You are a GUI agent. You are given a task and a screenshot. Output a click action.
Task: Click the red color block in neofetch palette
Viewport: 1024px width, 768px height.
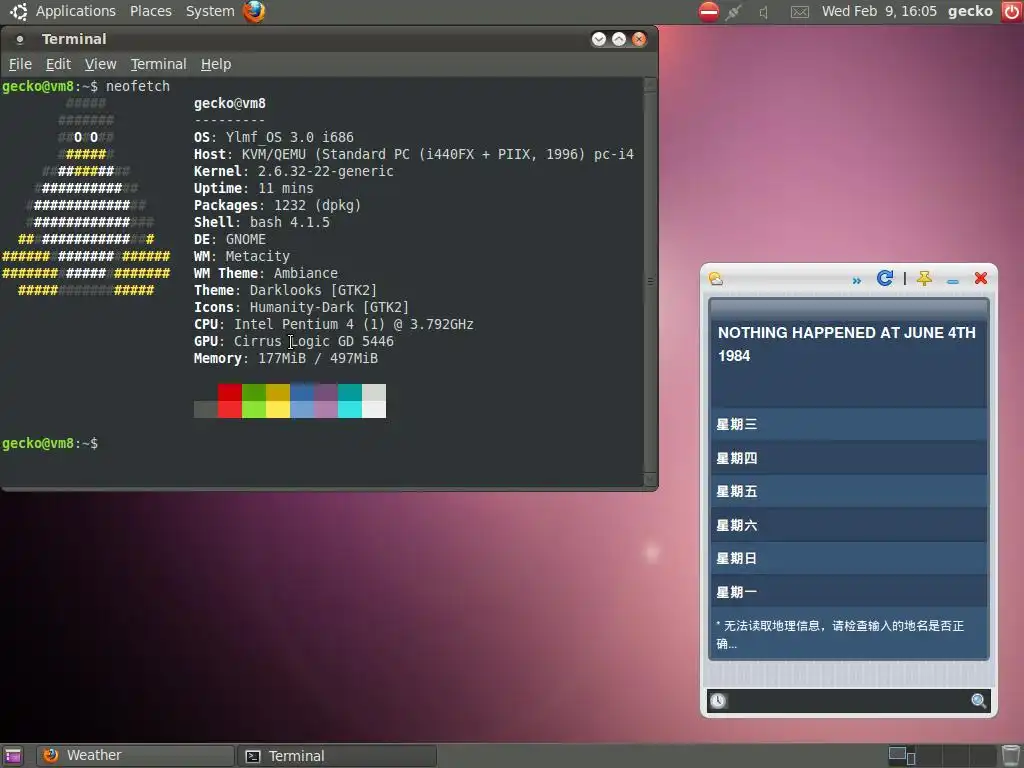tap(229, 401)
